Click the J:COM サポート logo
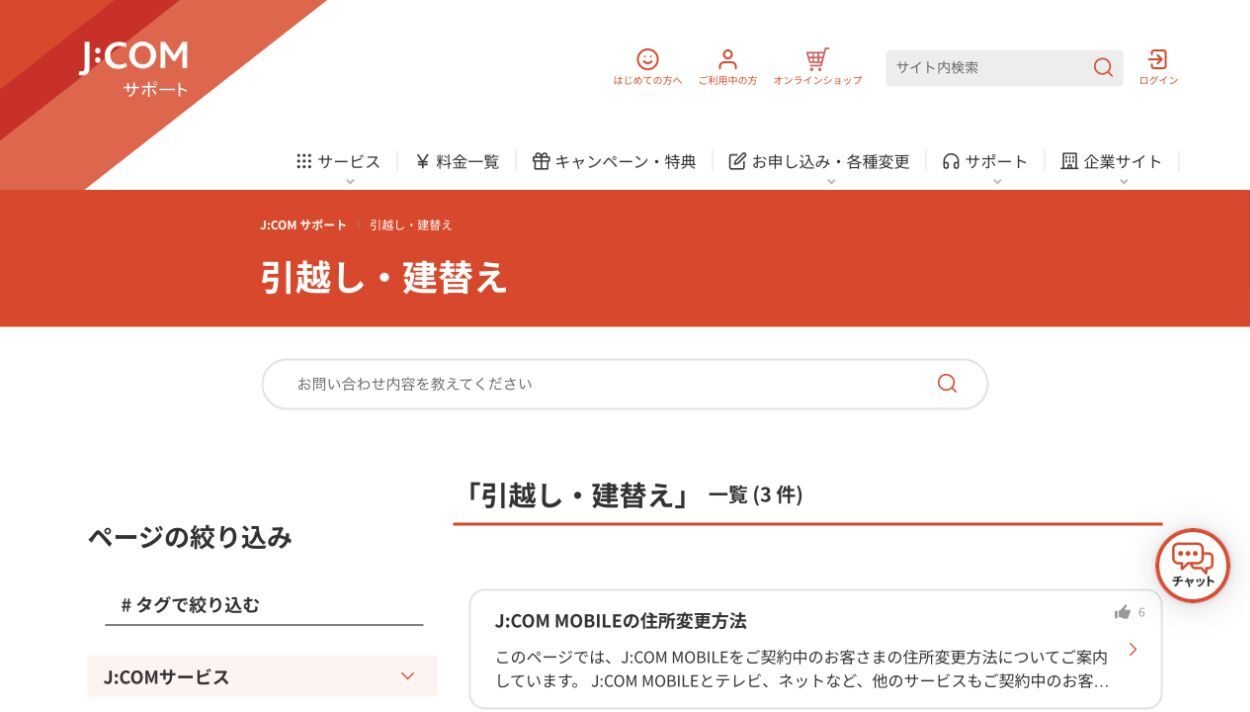The height and width of the screenshot is (712, 1250). (134, 69)
